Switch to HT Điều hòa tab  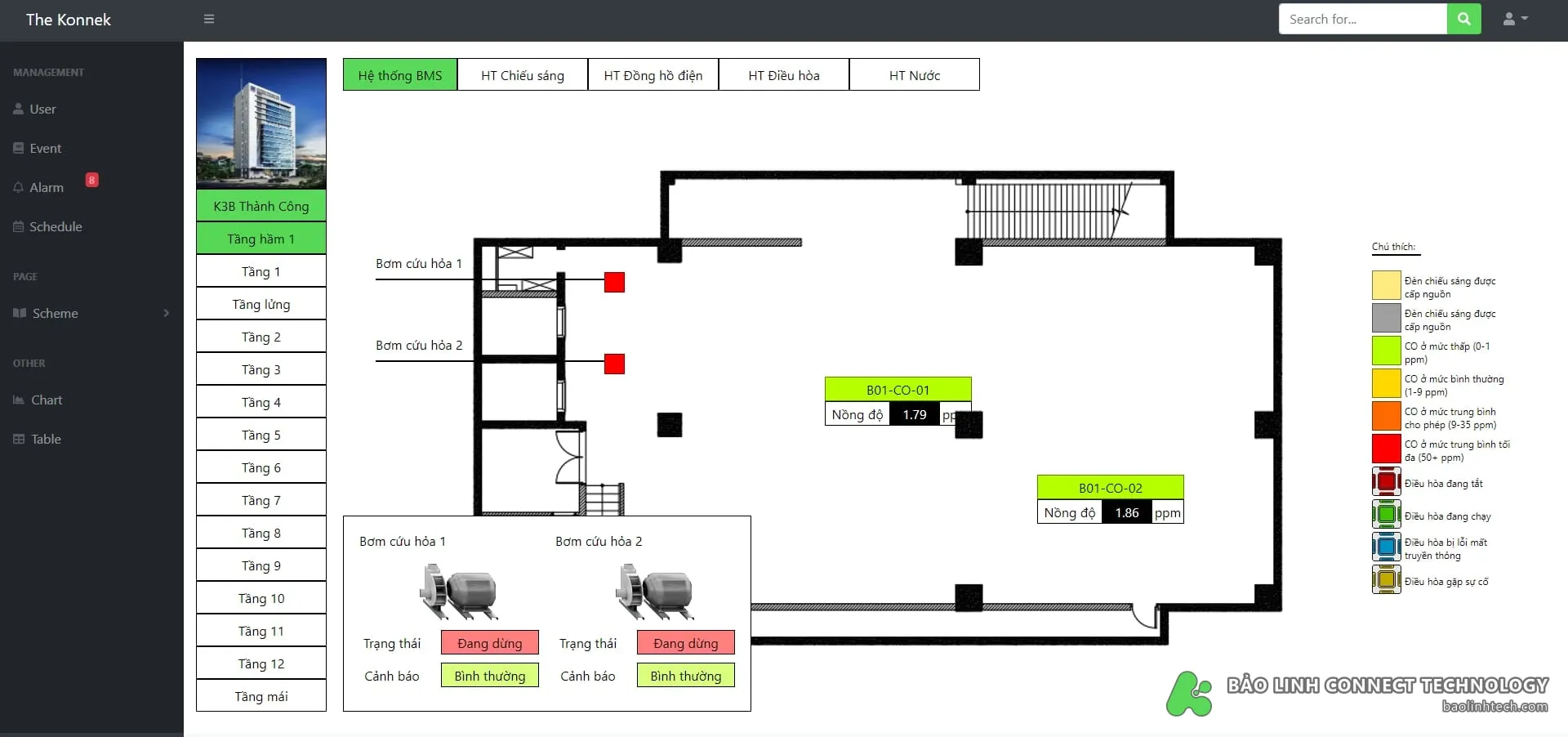point(784,74)
